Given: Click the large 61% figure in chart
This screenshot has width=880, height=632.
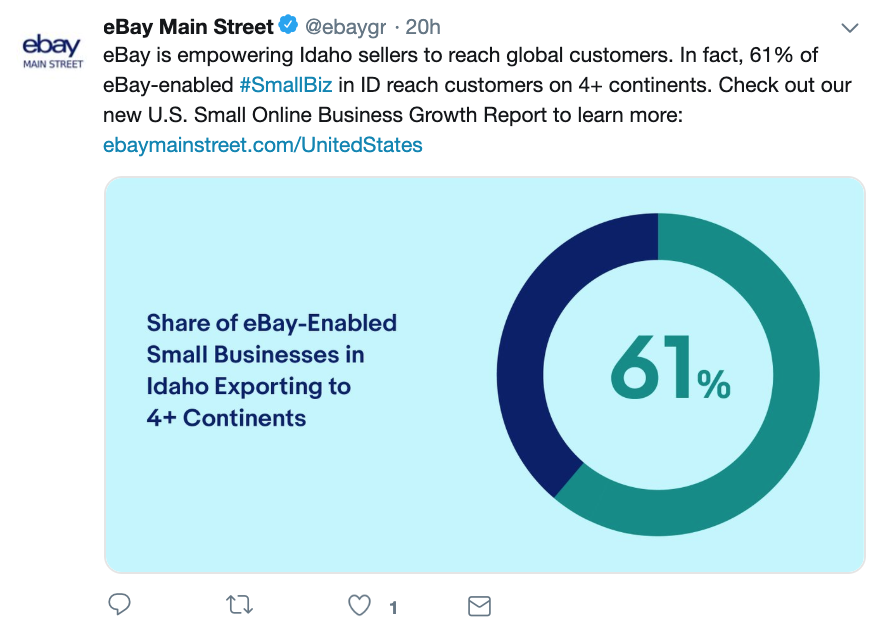Looking at the screenshot, I should (670, 368).
